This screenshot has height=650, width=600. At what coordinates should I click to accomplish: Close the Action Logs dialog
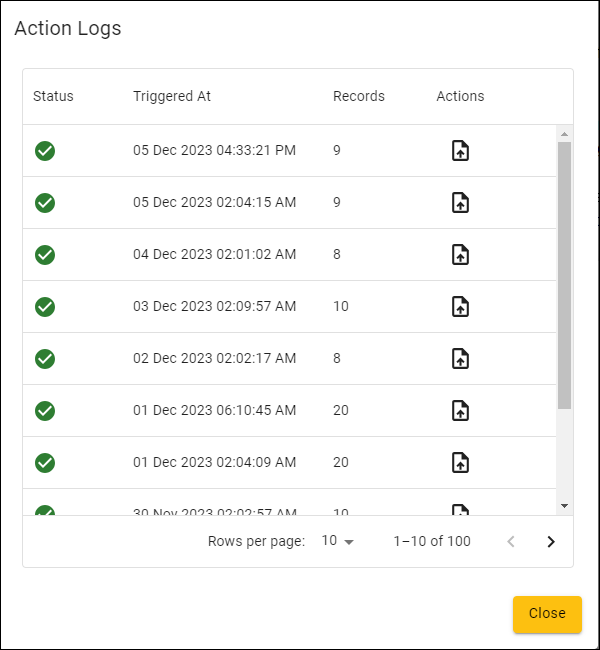547,614
